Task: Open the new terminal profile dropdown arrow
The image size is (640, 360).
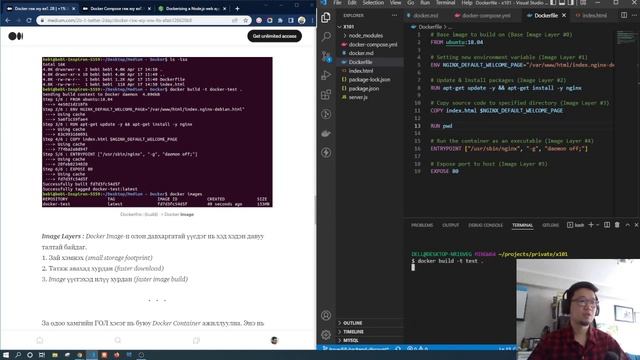Action: (598, 225)
